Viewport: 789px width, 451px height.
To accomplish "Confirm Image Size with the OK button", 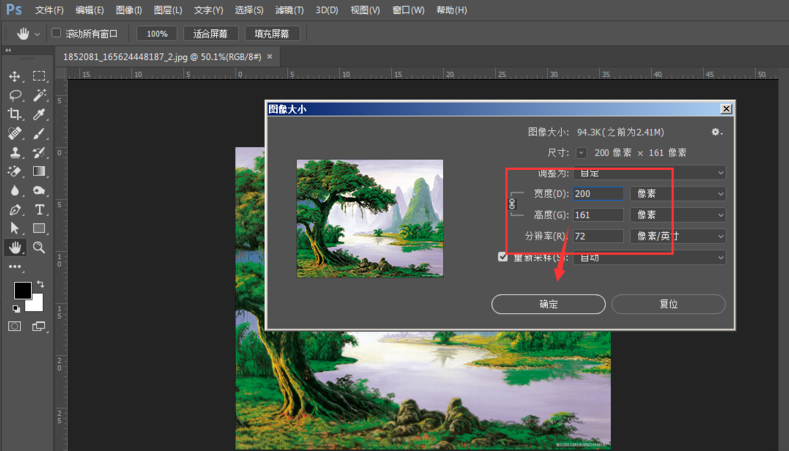I will [548, 304].
